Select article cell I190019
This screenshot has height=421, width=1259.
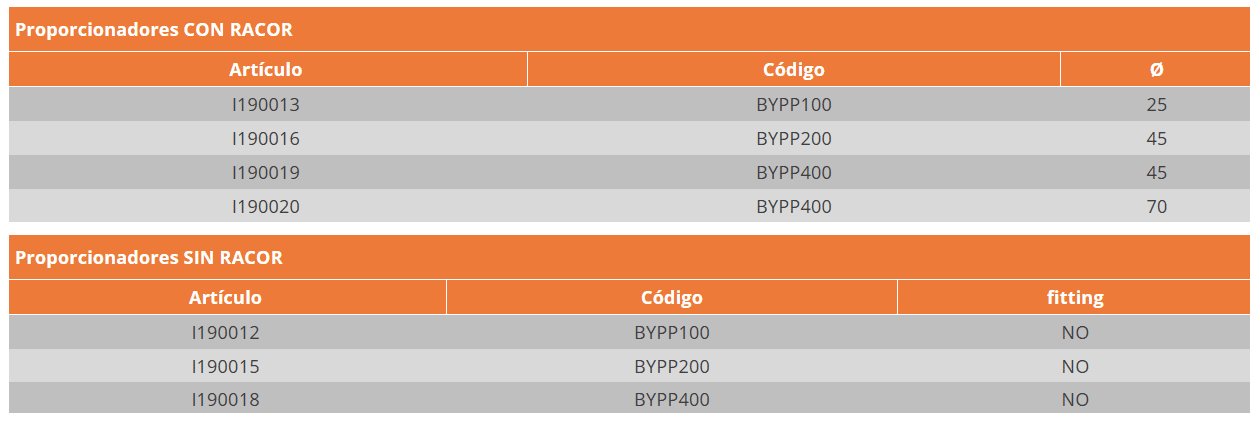point(265,172)
